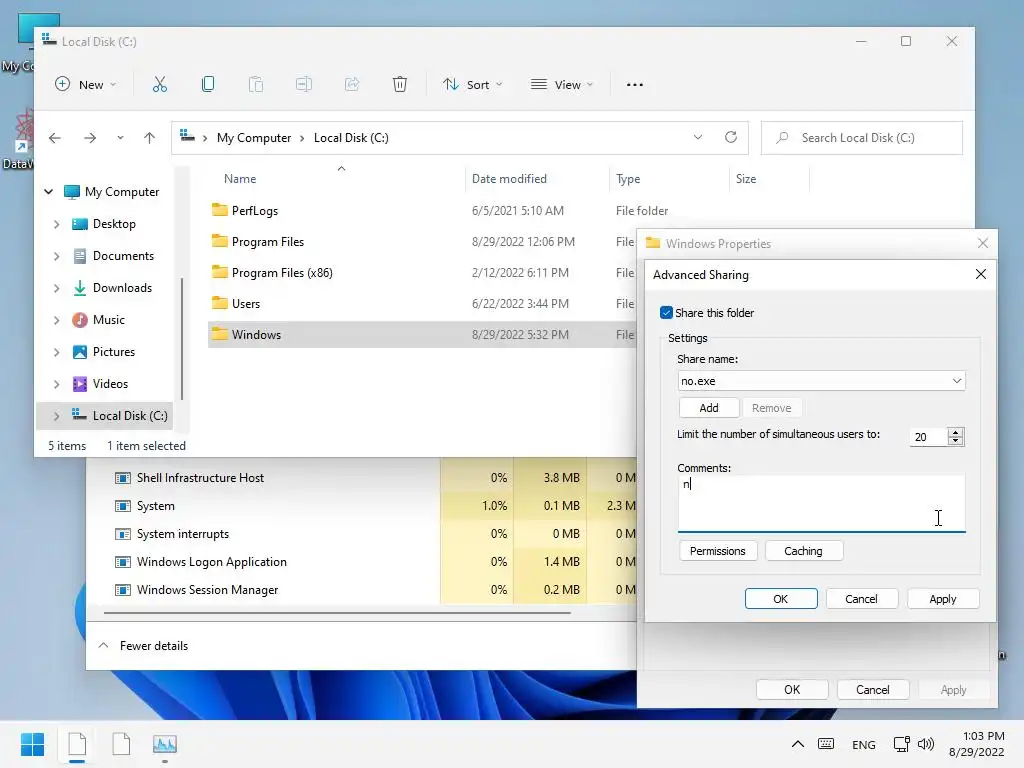Click Local Disk (C:) breadcrumb segment
The image size is (1024, 768).
(351, 138)
